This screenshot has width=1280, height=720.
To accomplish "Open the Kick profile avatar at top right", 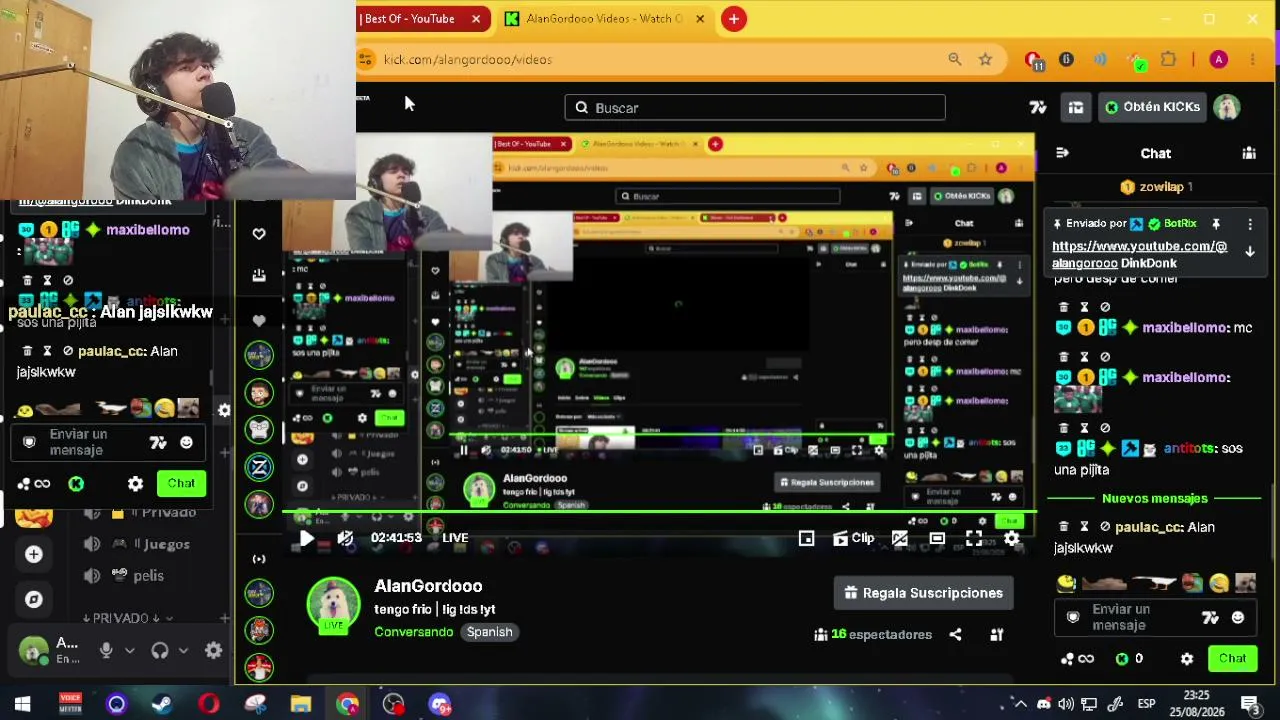I will (1227, 107).
